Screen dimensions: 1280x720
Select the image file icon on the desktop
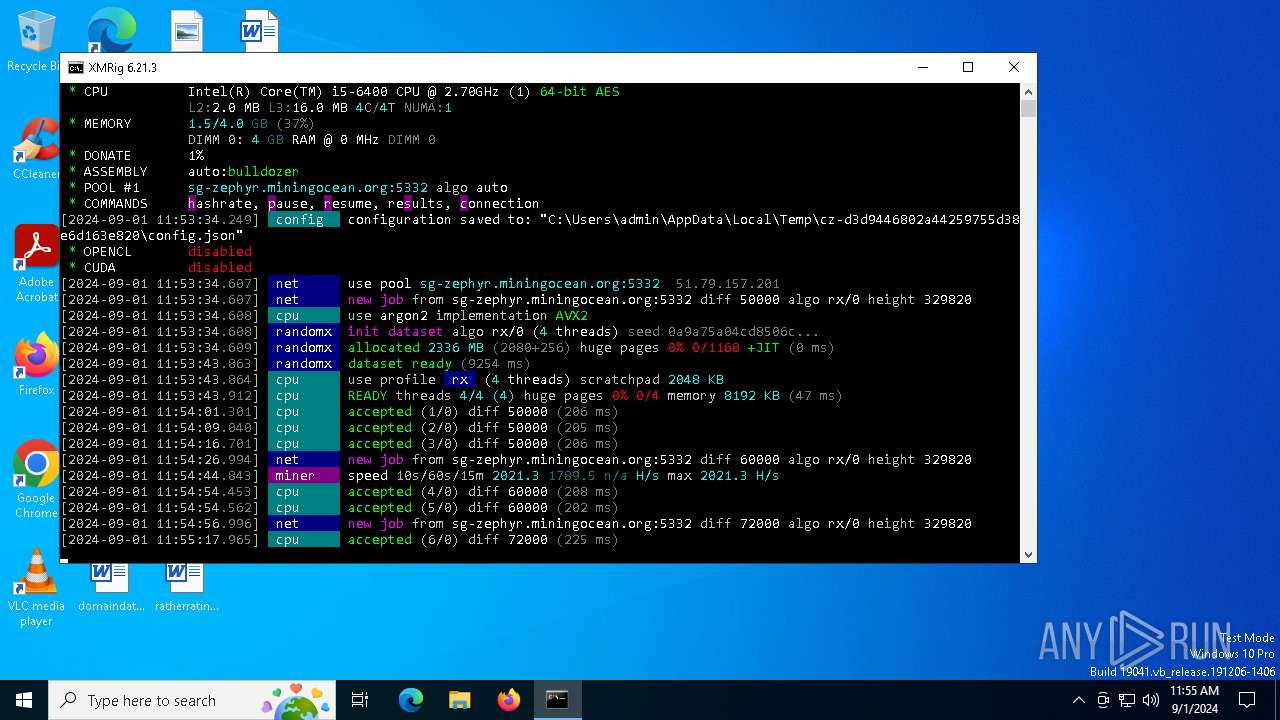(x=186, y=30)
